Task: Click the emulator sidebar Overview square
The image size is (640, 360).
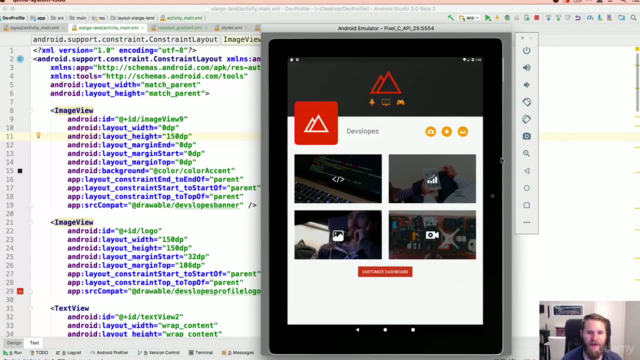Action: pos(527,205)
